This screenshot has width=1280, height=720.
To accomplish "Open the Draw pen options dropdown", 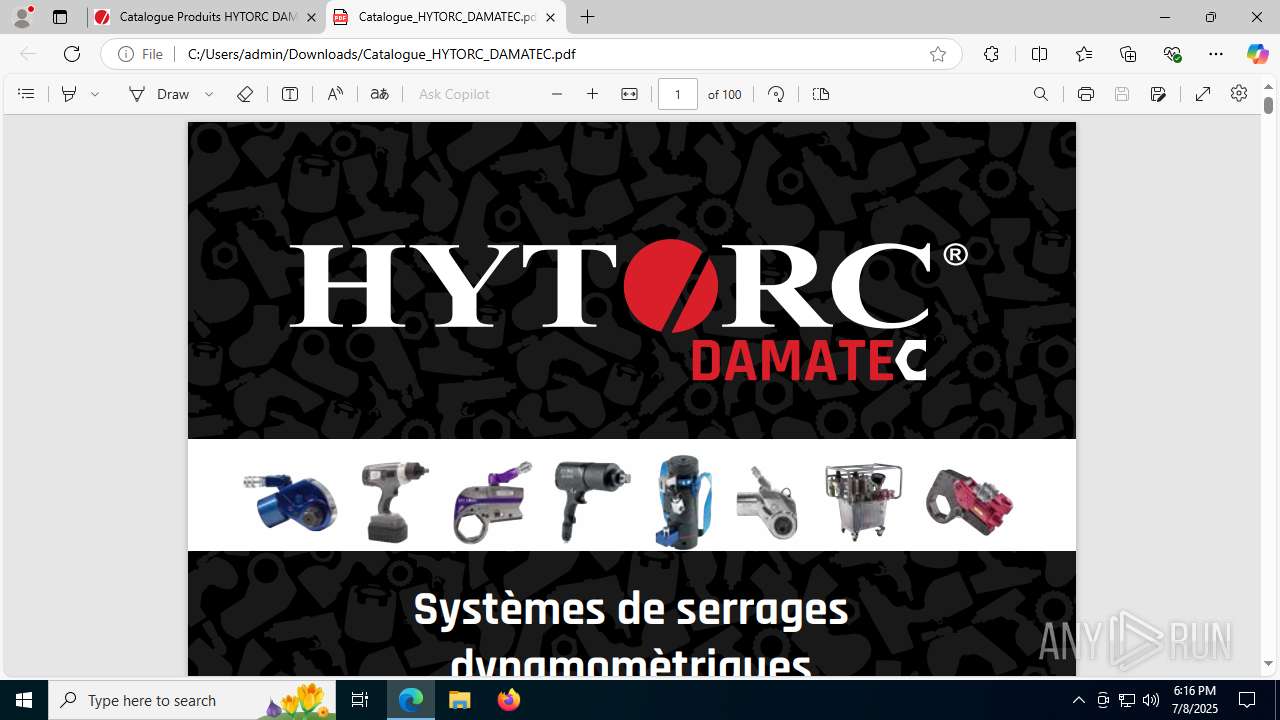I will coord(209,94).
